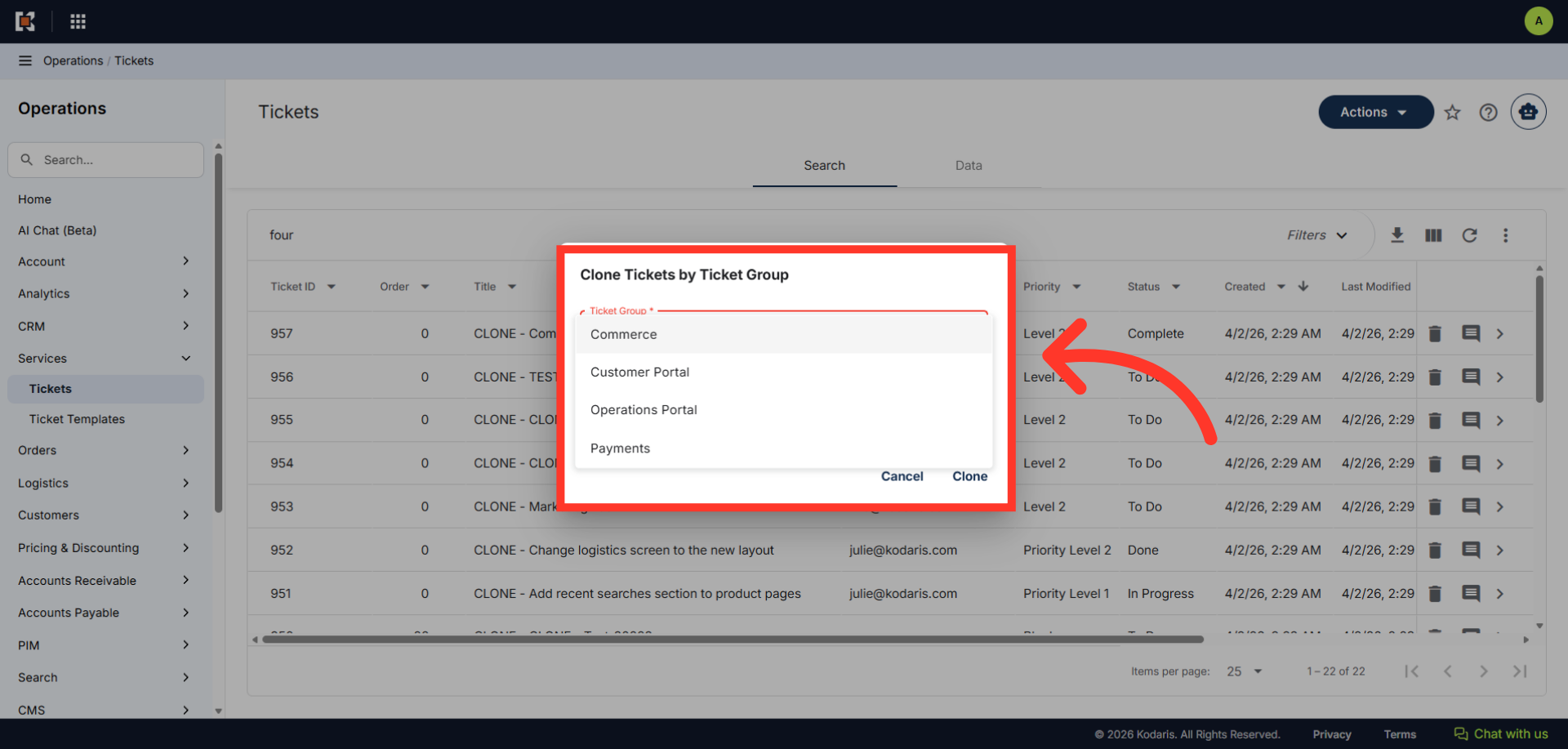The image size is (1568, 749).
Task: Go to the last page
Action: (1519, 671)
